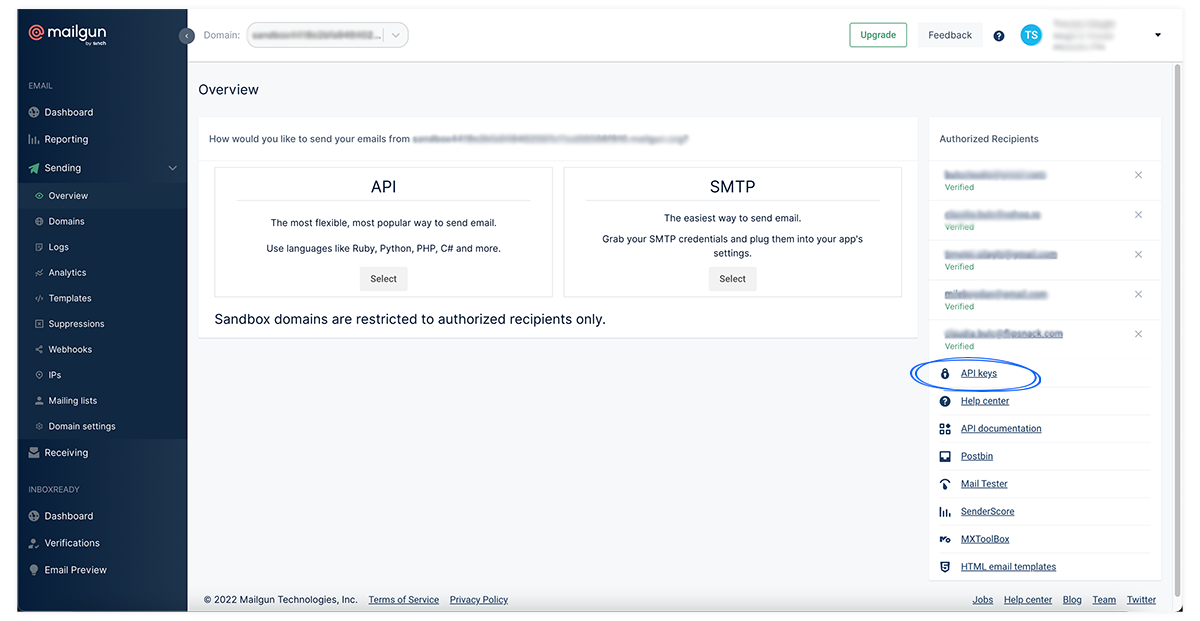Click the InboxReady Dashboard icon
The height and width of the screenshot is (621, 1200).
pyautogui.click(x=34, y=516)
